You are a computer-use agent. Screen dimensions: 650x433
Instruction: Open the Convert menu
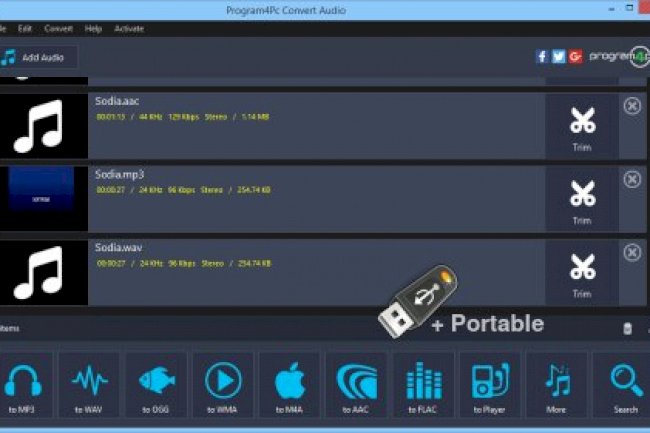[58, 29]
